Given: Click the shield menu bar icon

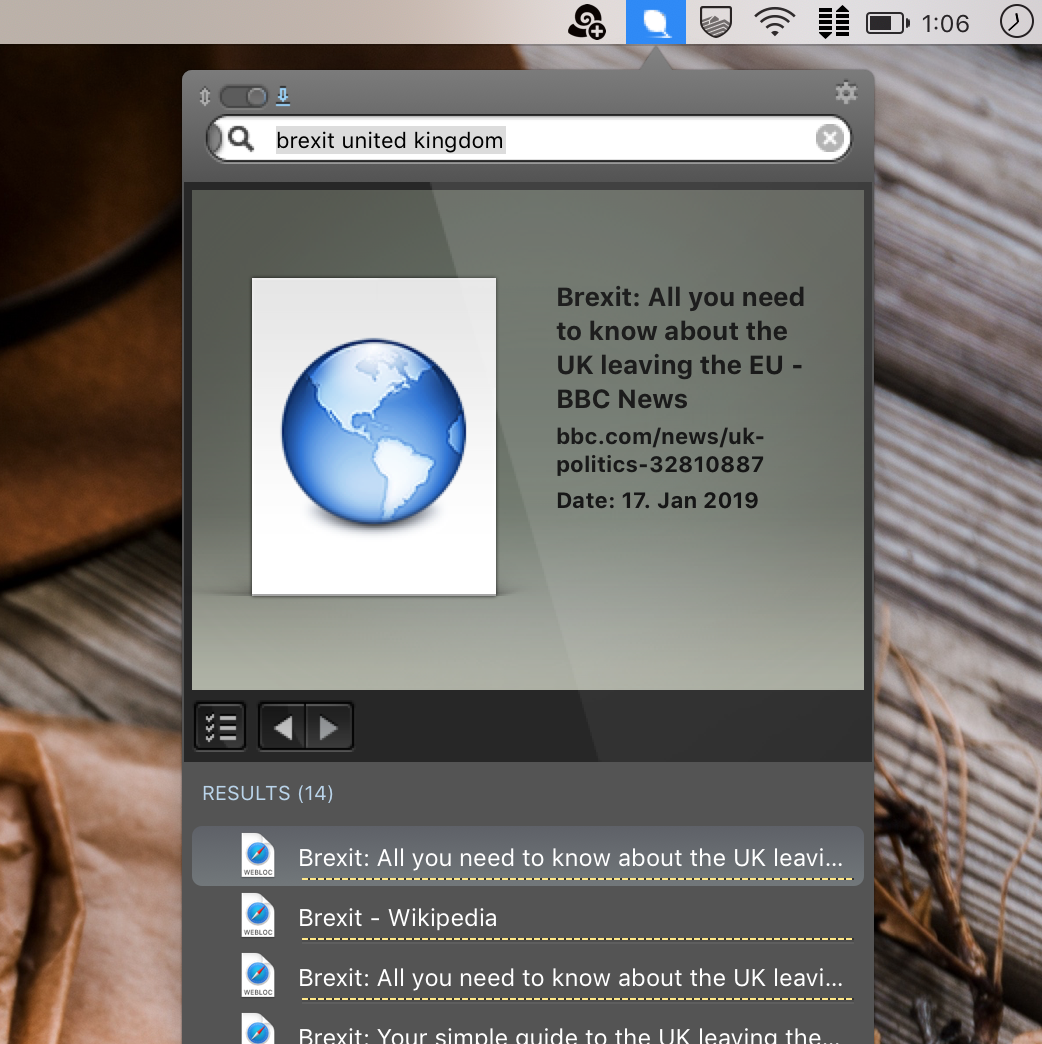Looking at the screenshot, I should click(x=716, y=22).
